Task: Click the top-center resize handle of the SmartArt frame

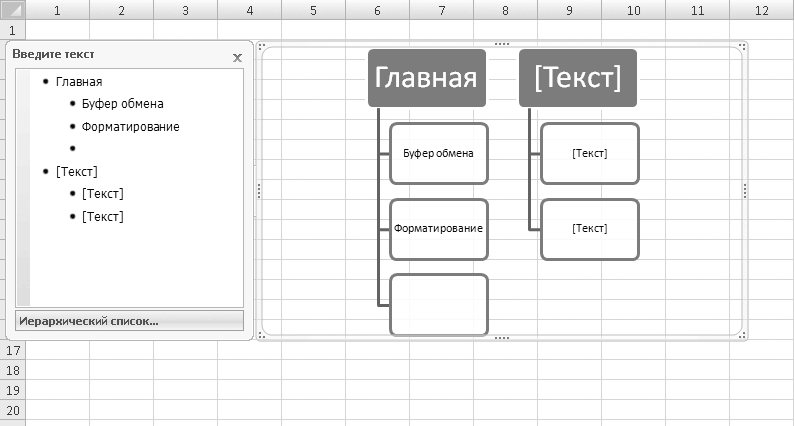Action: point(502,44)
